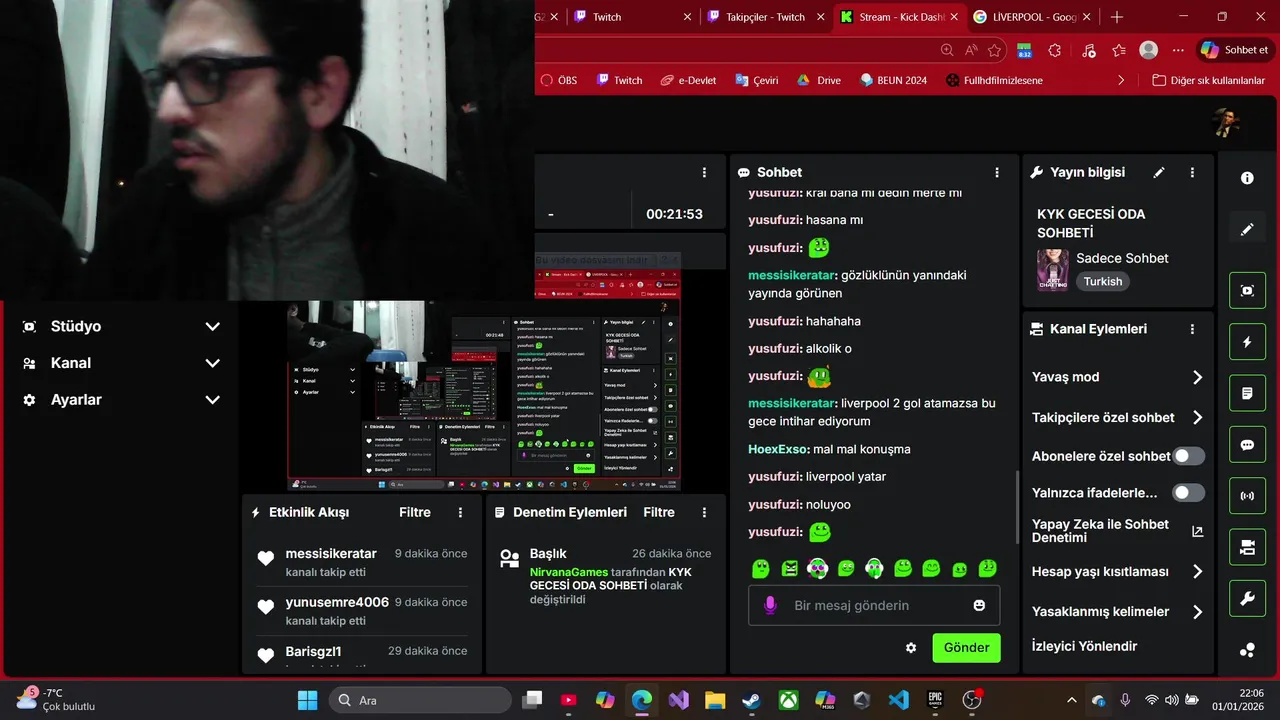Open the document list sidebar icon

pyautogui.click(x=1247, y=393)
